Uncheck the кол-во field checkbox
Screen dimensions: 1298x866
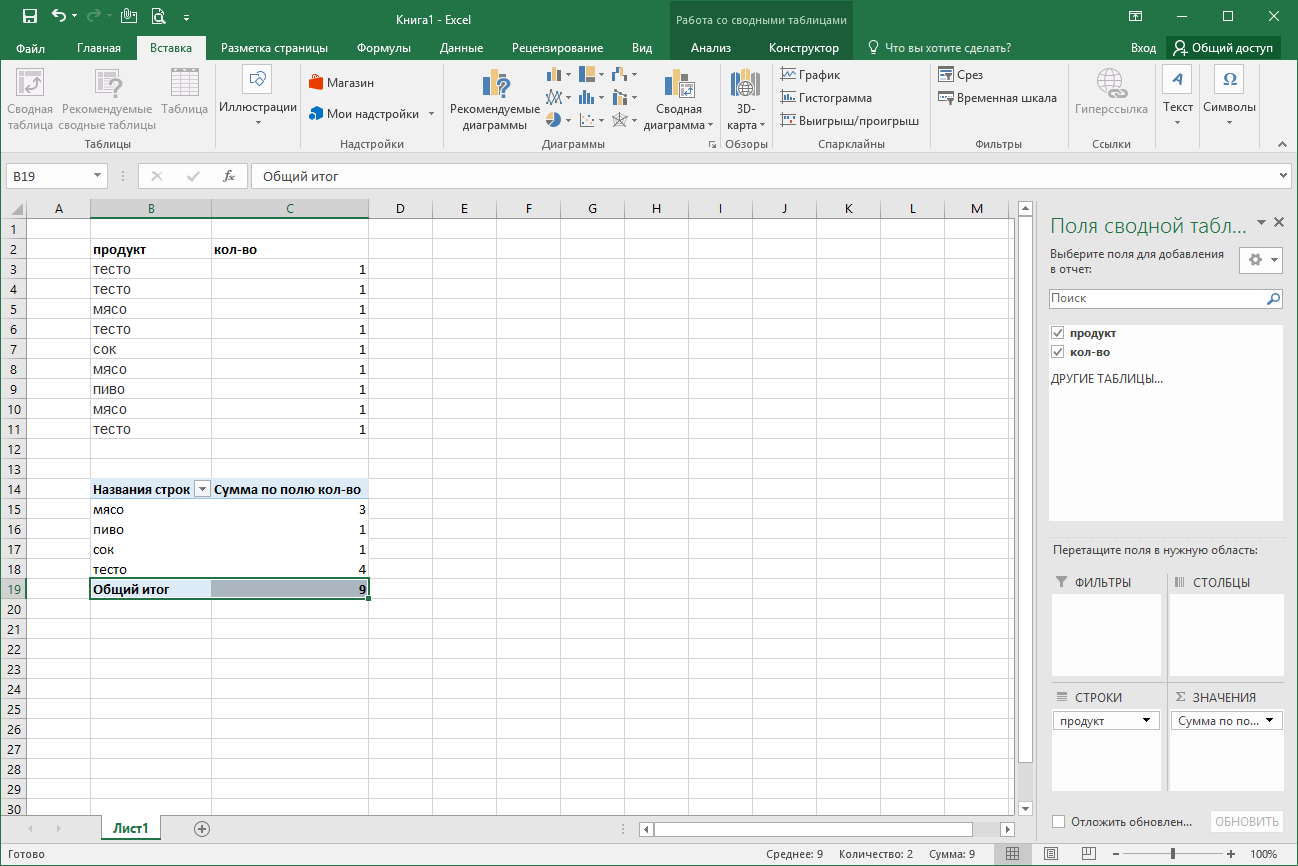pyautogui.click(x=1057, y=352)
